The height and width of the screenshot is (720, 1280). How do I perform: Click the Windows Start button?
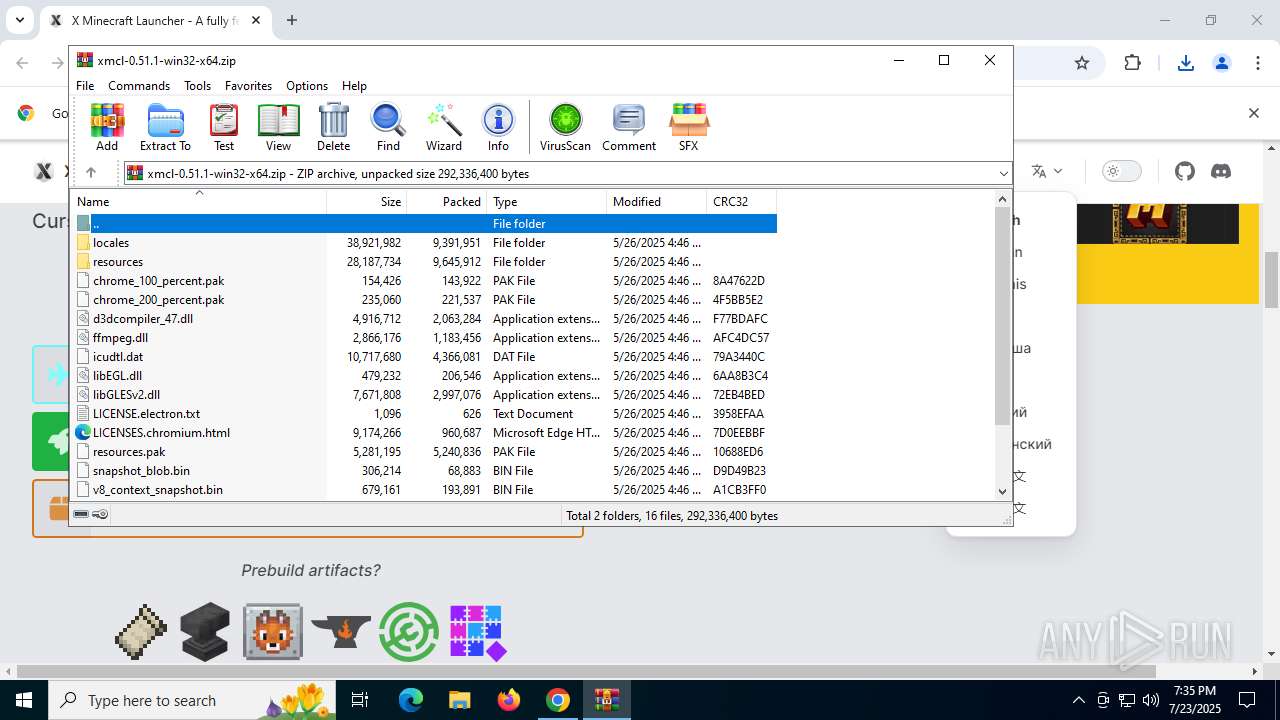pos(23,700)
